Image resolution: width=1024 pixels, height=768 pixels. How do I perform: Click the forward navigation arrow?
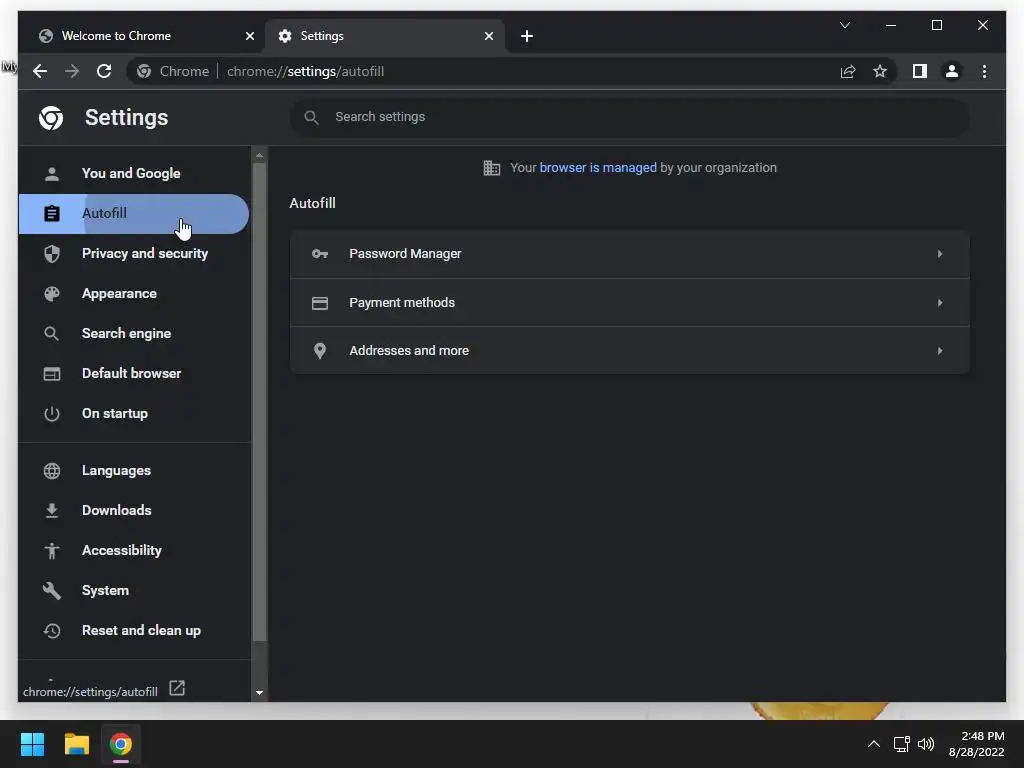72,71
